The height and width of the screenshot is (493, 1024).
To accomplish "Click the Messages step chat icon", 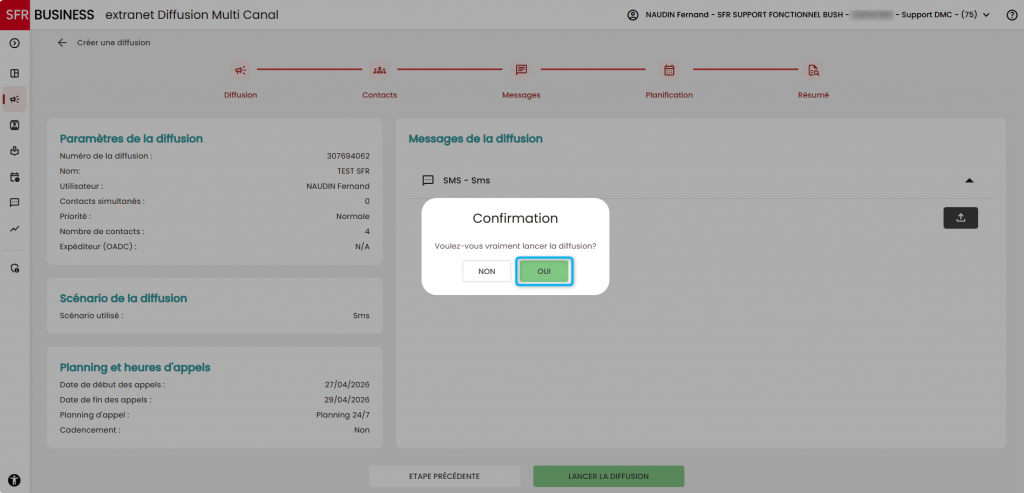I will pos(521,70).
